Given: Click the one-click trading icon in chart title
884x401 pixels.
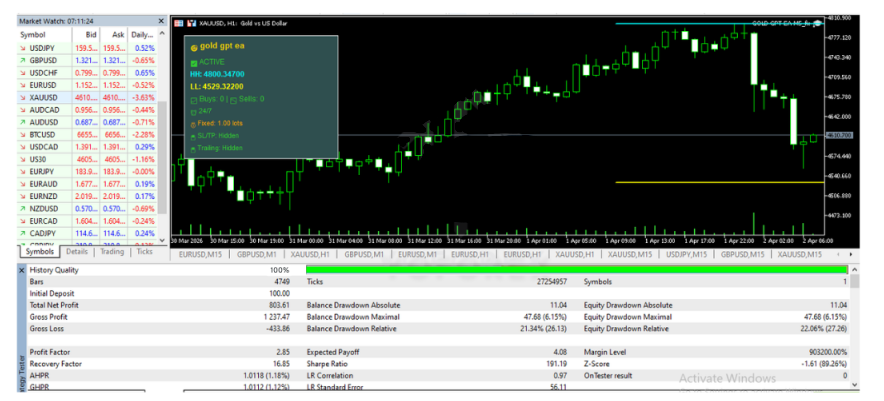Looking at the screenshot, I should click(192, 23).
